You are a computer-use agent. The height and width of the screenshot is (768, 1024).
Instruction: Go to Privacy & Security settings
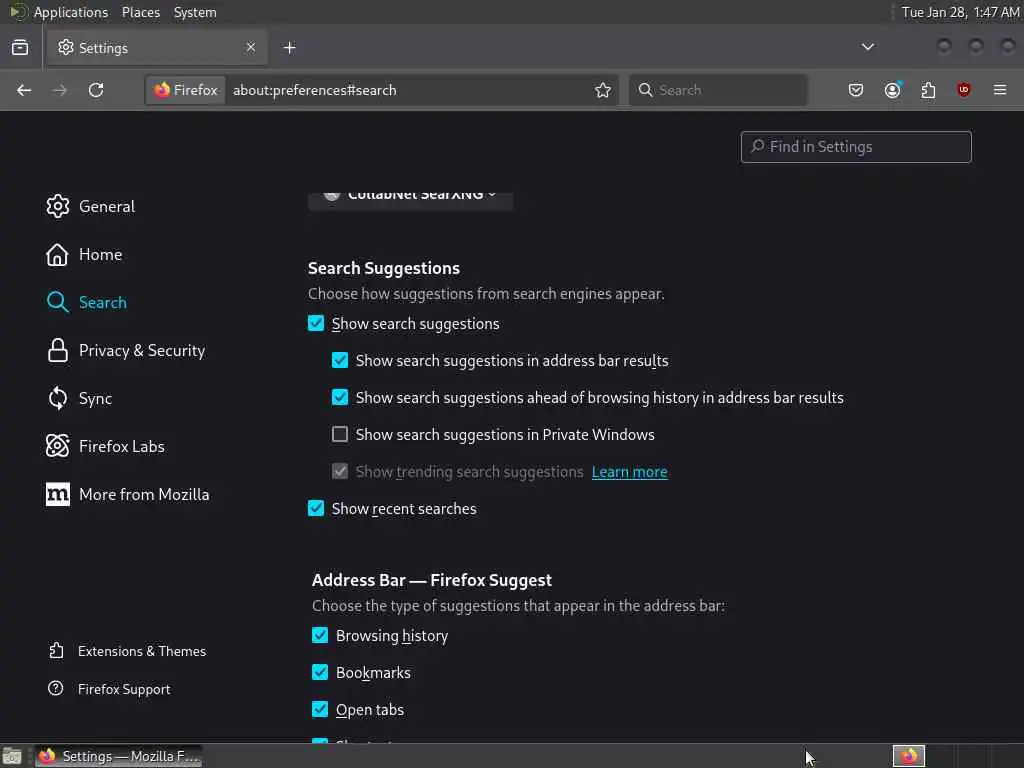click(x=141, y=351)
